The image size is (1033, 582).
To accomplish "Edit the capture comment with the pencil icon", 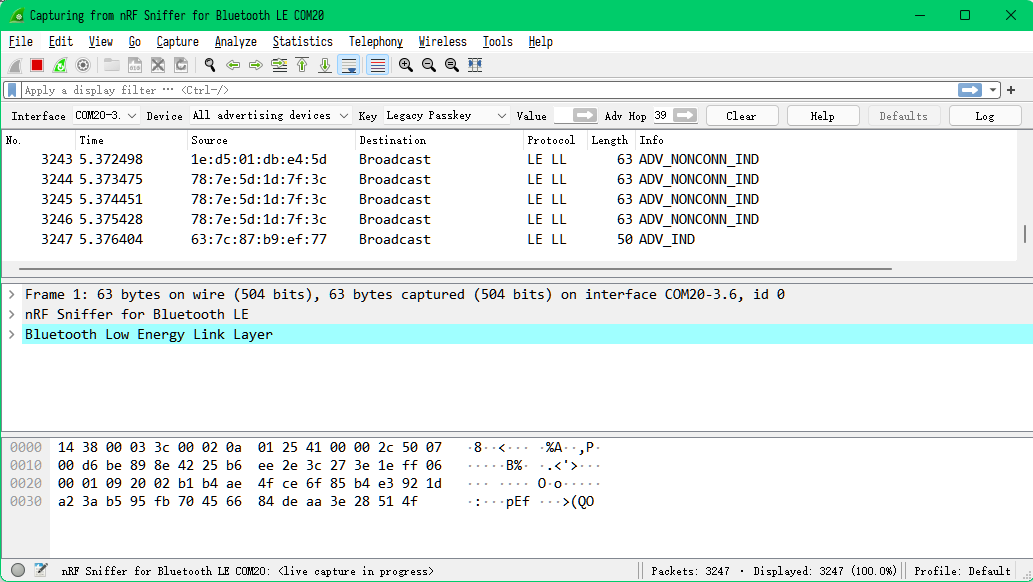I will [39, 569].
